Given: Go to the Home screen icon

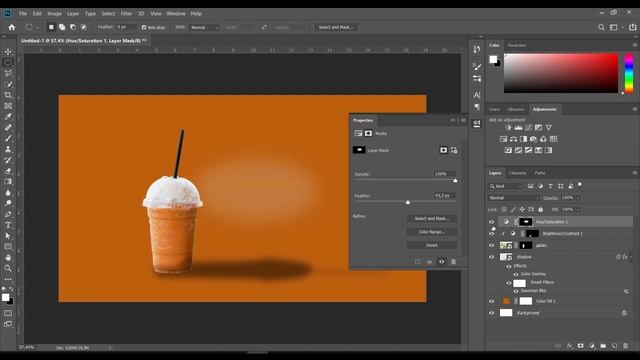Looking at the screenshot, I should coord(12,27).
